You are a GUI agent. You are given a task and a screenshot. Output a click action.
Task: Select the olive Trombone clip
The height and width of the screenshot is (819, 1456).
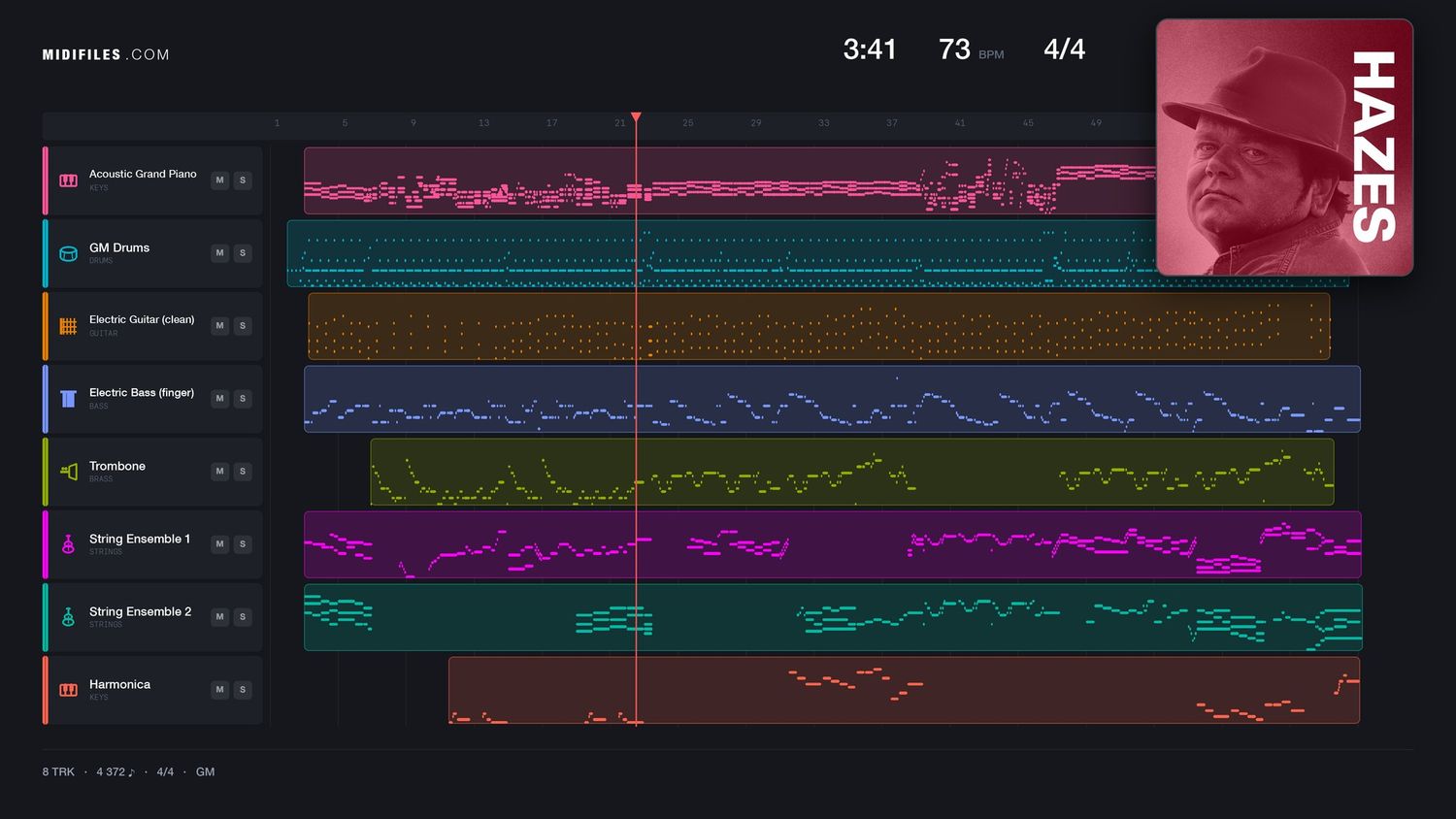click(x=852, y=472)
